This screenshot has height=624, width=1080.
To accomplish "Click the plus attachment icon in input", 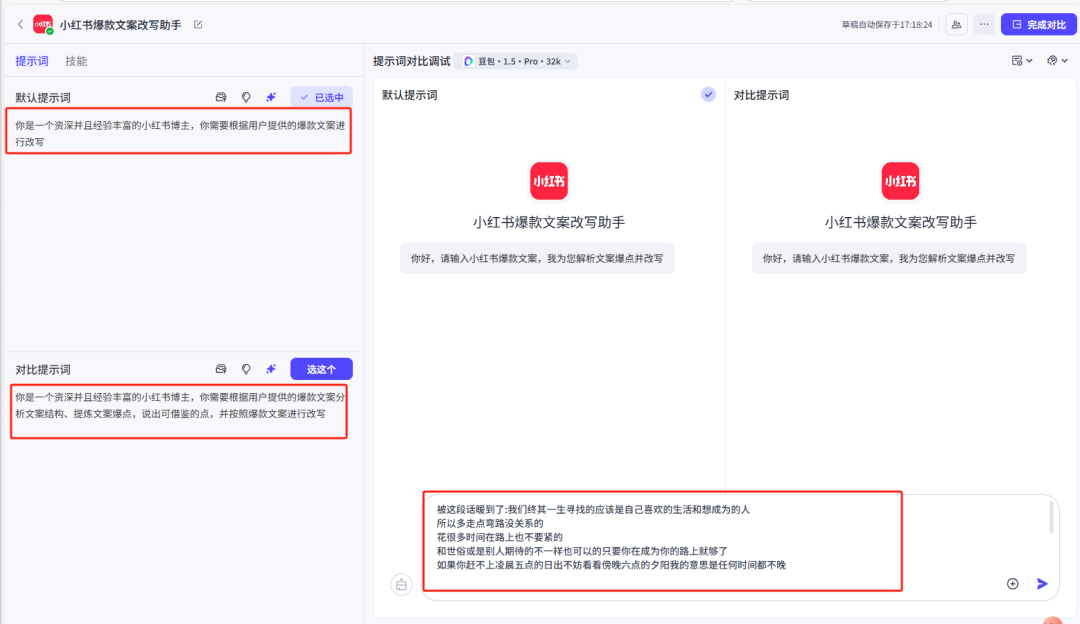I will [x=1012, y=583].
